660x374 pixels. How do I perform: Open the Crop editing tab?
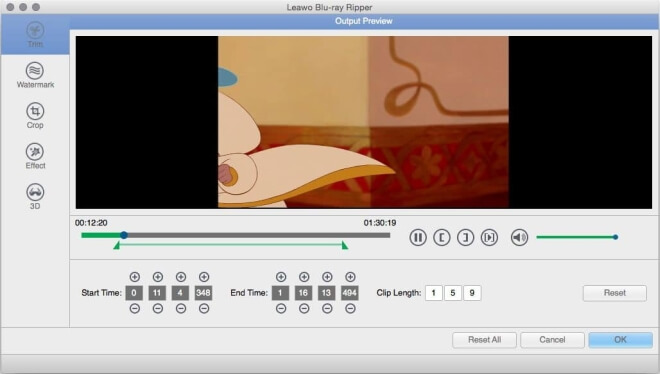(35, 116)
